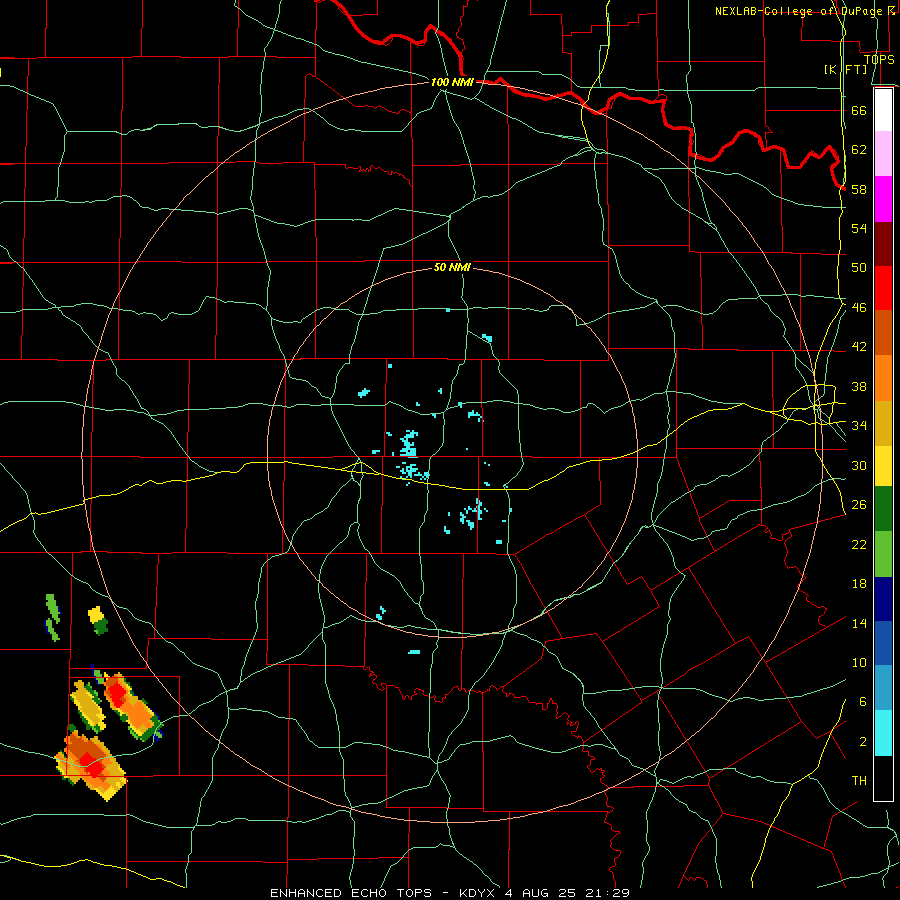Image resolution: width=900 pixels, height=900 pixels.
Task: Click the navy blue legend swatch
Action: click(883, 599)
